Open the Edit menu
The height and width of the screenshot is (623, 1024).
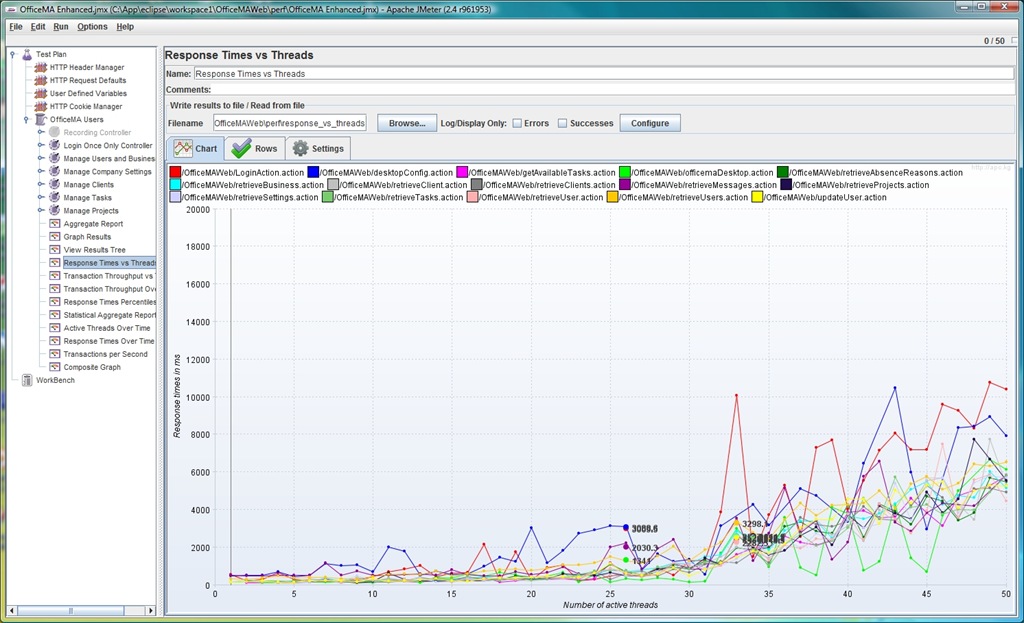(x=38, y=27)
